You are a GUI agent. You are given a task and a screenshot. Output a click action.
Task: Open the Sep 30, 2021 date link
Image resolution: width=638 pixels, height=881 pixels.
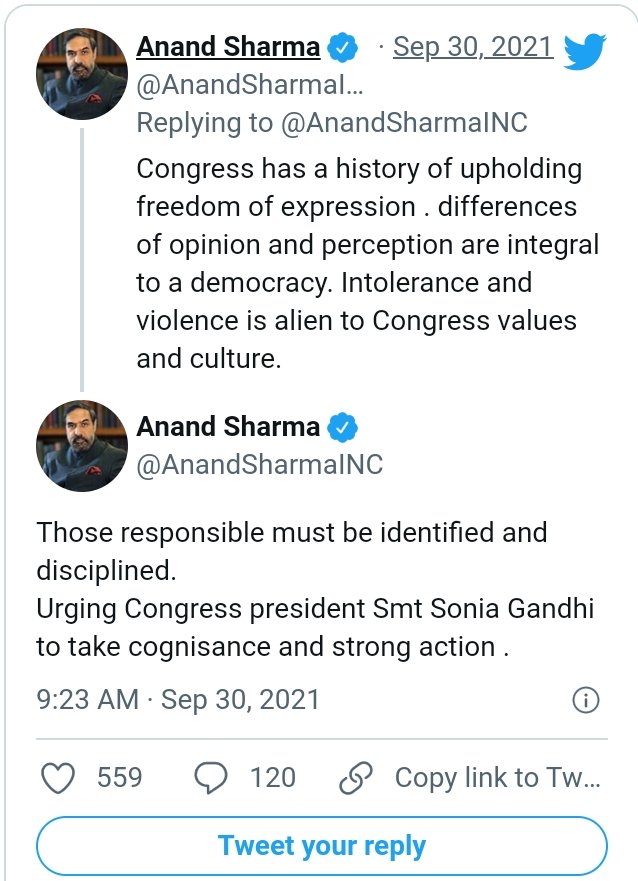tap(473, 47)
